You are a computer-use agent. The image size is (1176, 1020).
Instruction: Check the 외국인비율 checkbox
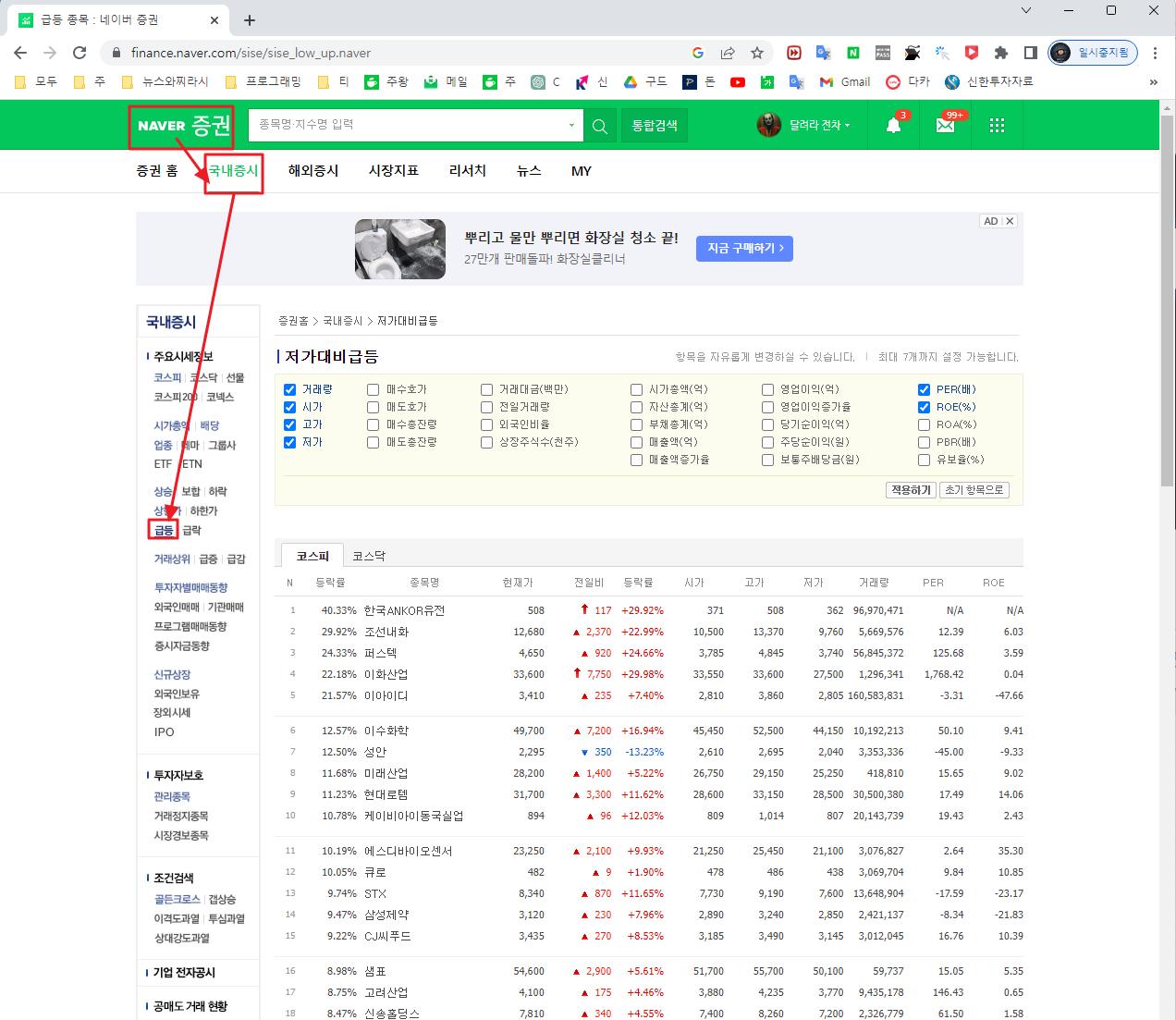487,424
